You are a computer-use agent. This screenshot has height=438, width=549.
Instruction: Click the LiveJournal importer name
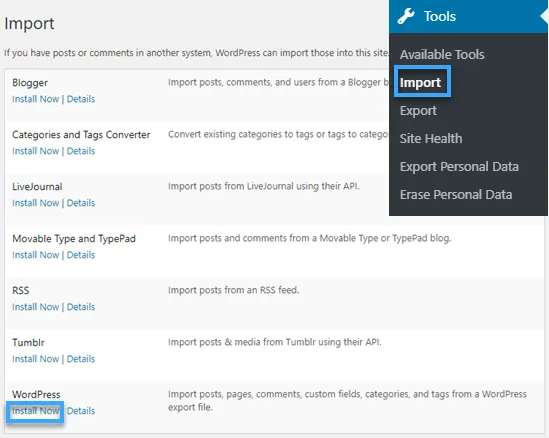click(x=37, y=187)
